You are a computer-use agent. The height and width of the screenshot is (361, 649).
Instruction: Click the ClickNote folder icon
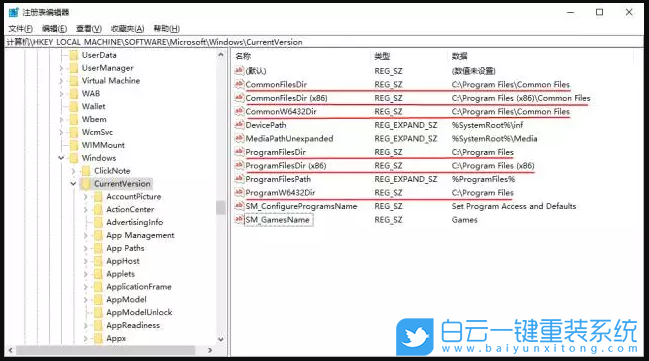(x=86, y=171)
